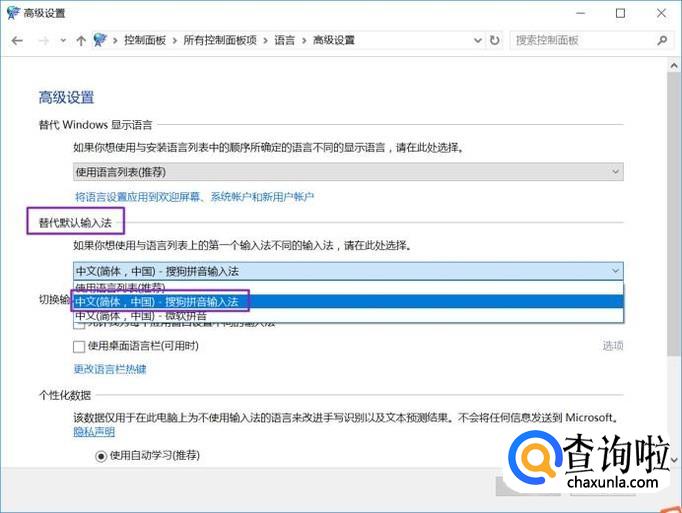Click the default input method combo box

click(x=348, y=271)
